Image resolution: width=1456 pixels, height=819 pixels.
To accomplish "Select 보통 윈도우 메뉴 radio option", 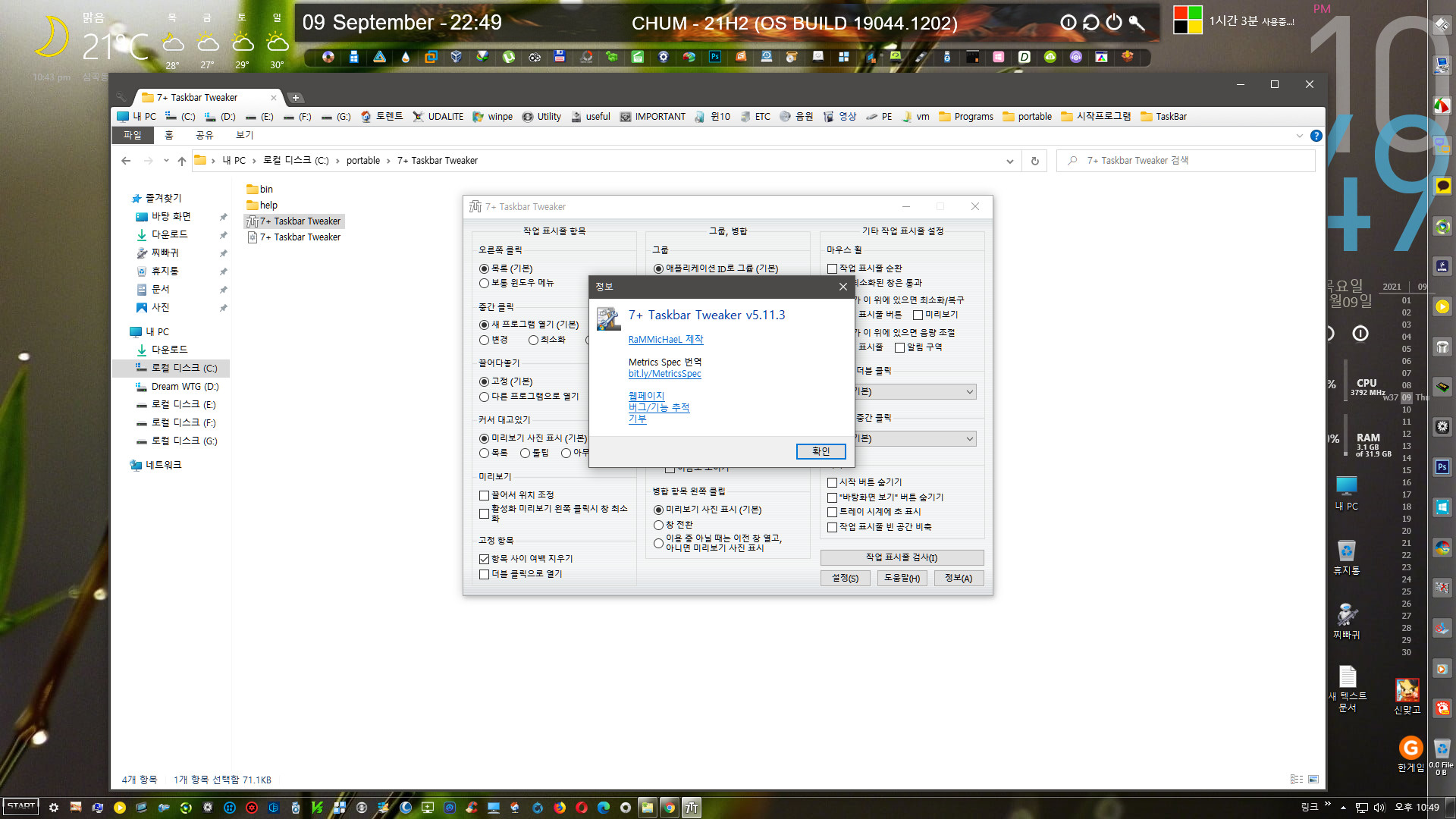I will (x=516, y=283).
